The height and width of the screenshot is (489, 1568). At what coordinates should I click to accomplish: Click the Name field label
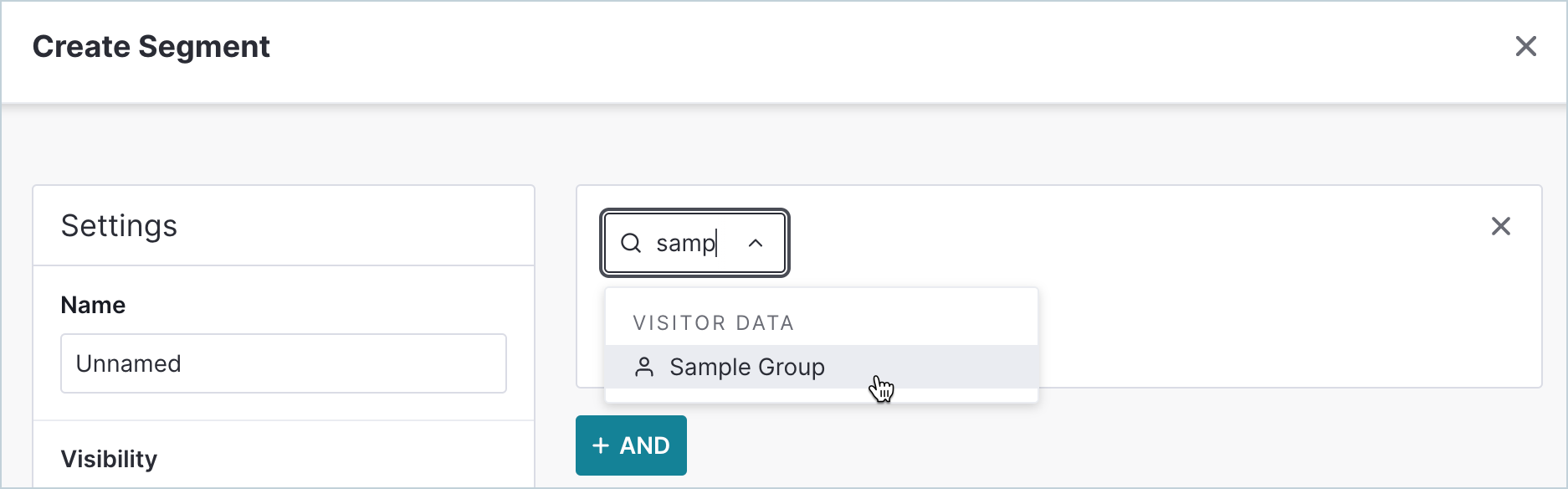93,305
